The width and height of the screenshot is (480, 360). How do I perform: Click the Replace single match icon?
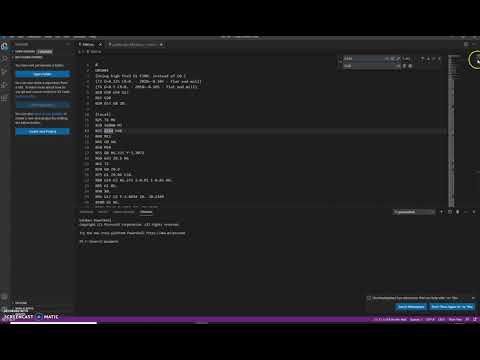point(405,66)
